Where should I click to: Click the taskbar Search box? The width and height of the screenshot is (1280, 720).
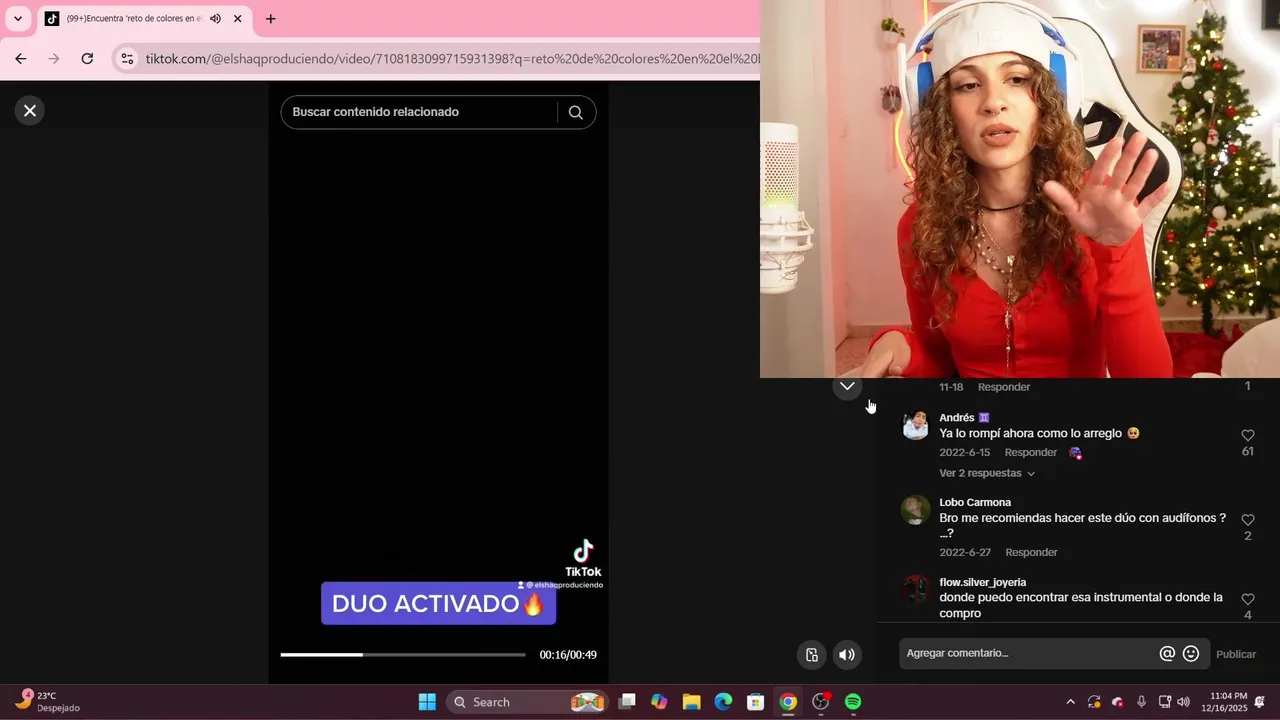pyautogui.click(x=526, y=702)
